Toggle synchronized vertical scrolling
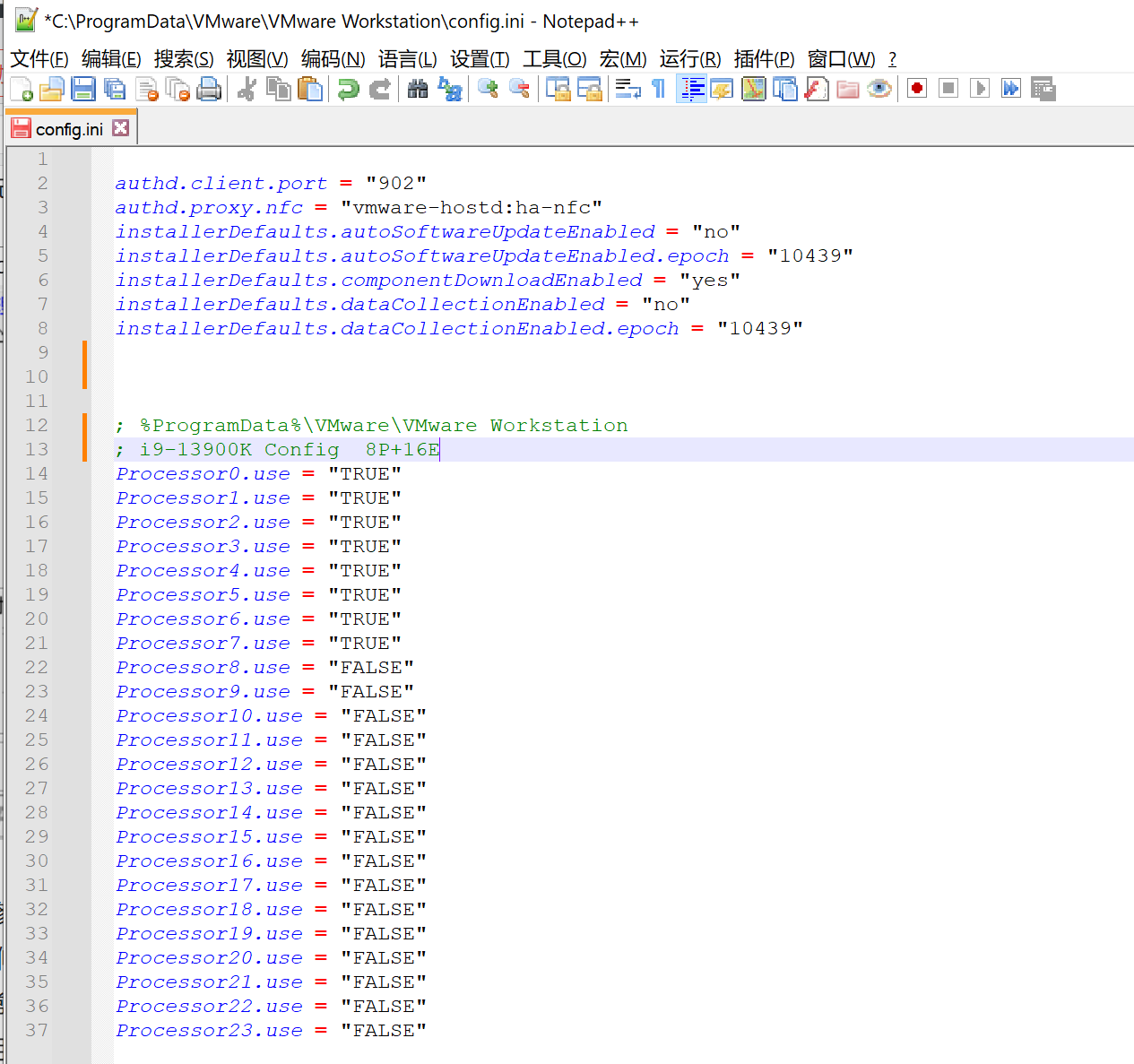The height and width of the screenshot is (1064, 1134). 558,89
